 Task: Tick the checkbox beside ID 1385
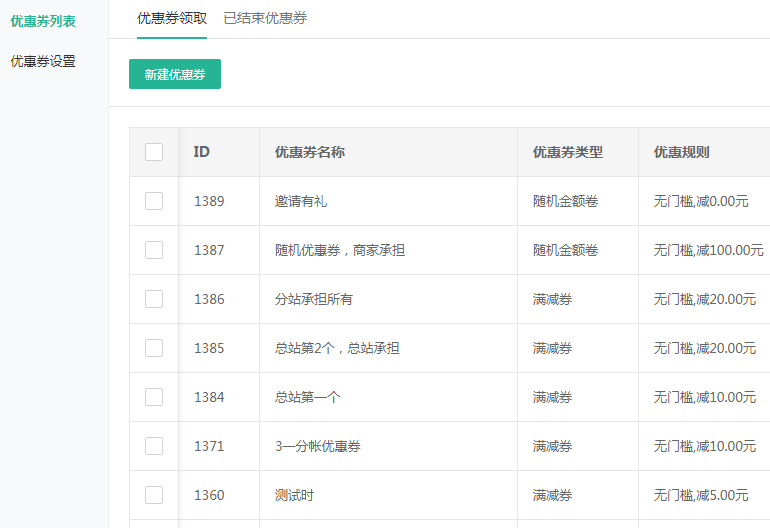[154, 348]
